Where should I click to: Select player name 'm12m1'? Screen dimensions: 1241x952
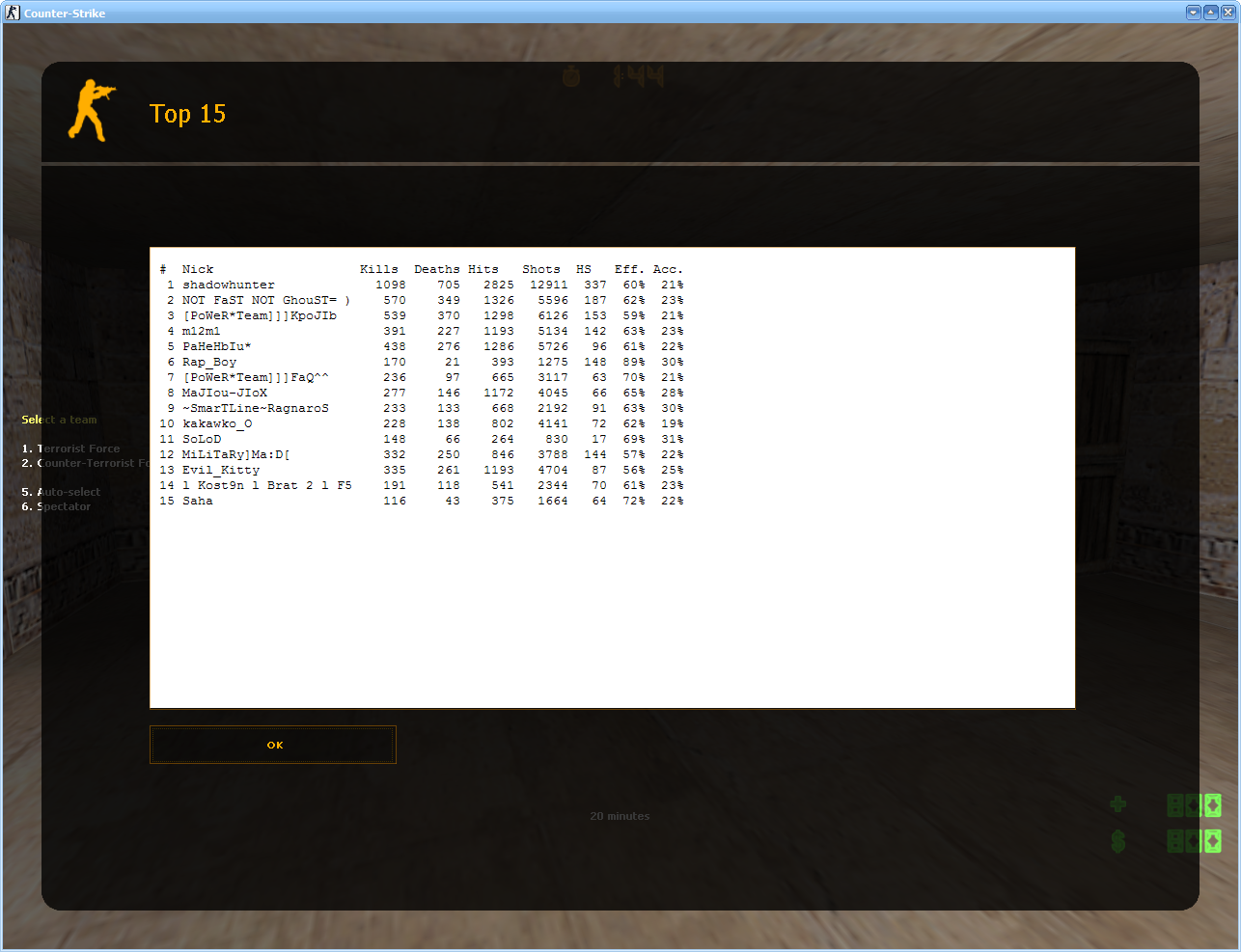202,331
